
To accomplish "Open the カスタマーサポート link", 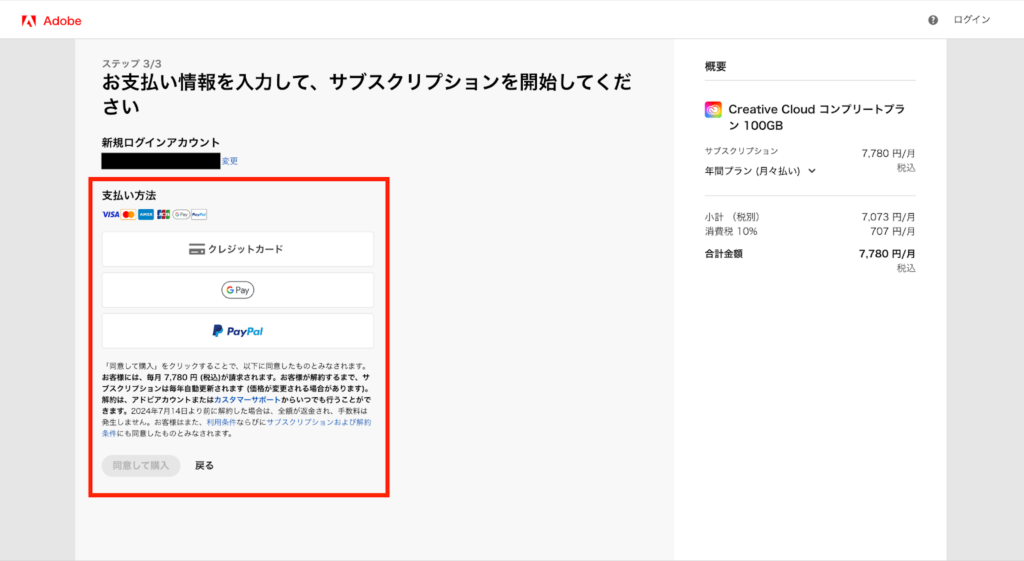I will coord(248,400).
